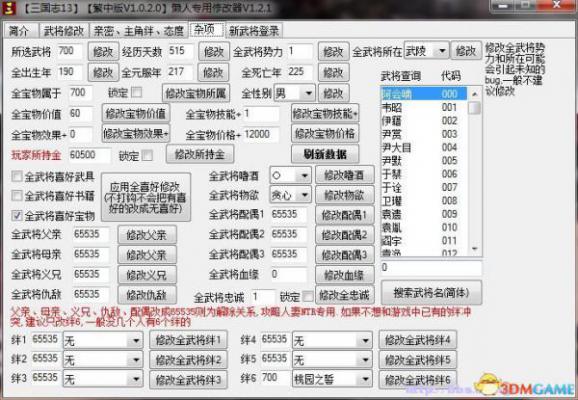Minimize the modifier window
This screenshot has height=400, width=578.
503,6
